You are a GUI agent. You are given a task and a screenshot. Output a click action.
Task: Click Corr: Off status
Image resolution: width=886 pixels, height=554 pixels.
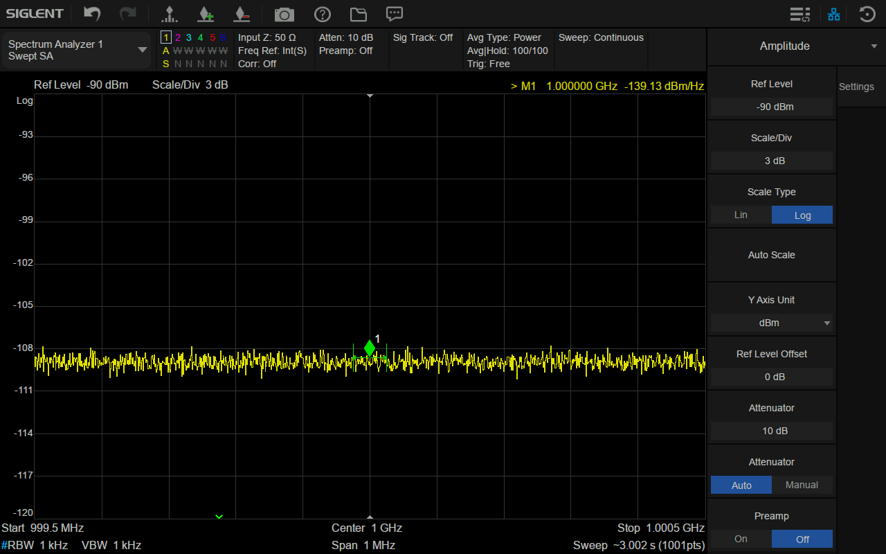(257, 64)
